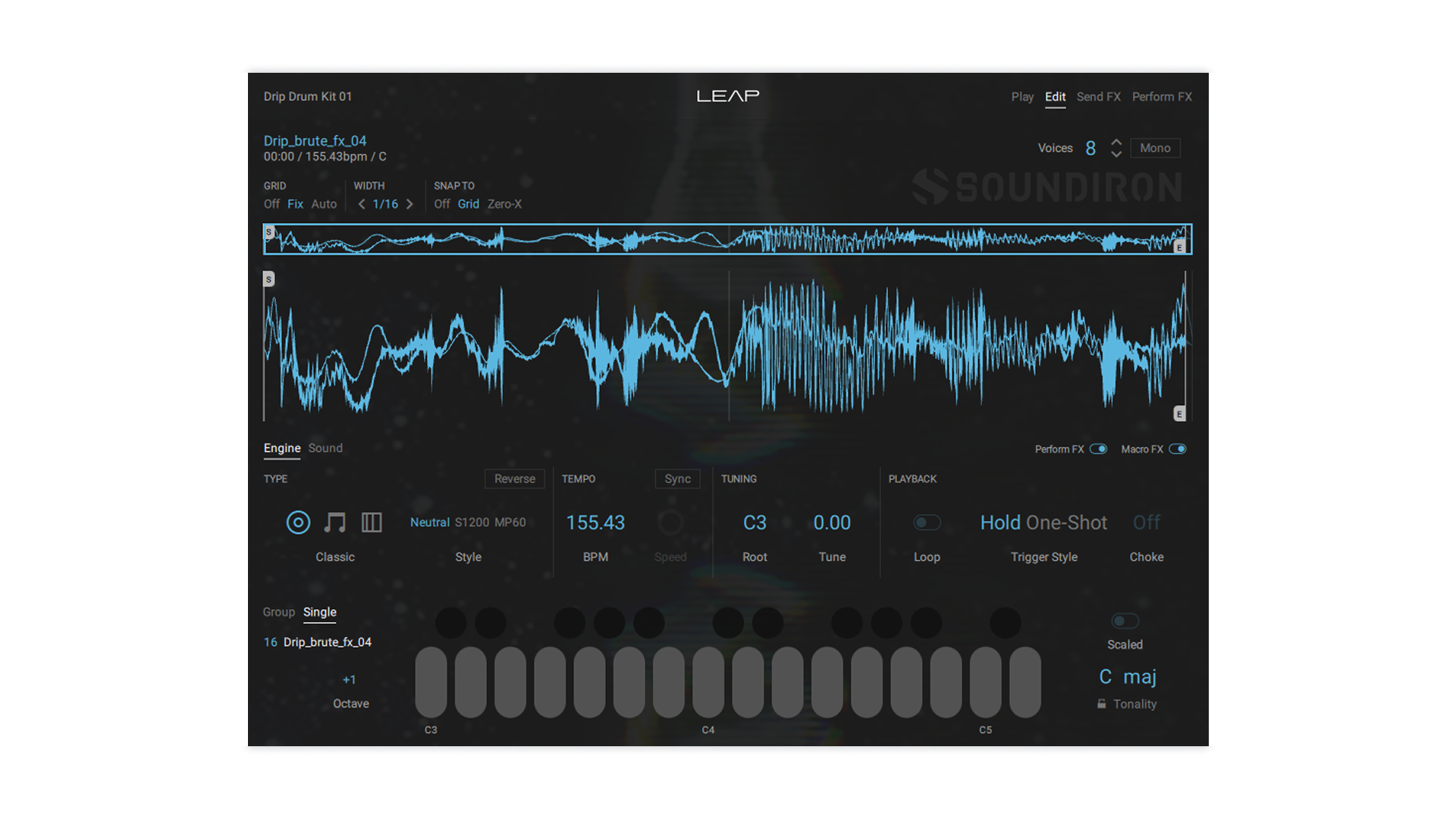Viewport: 1456px width, 819px height.
Task: Select the music note engine type icon
Action: [x=334, y=522]
